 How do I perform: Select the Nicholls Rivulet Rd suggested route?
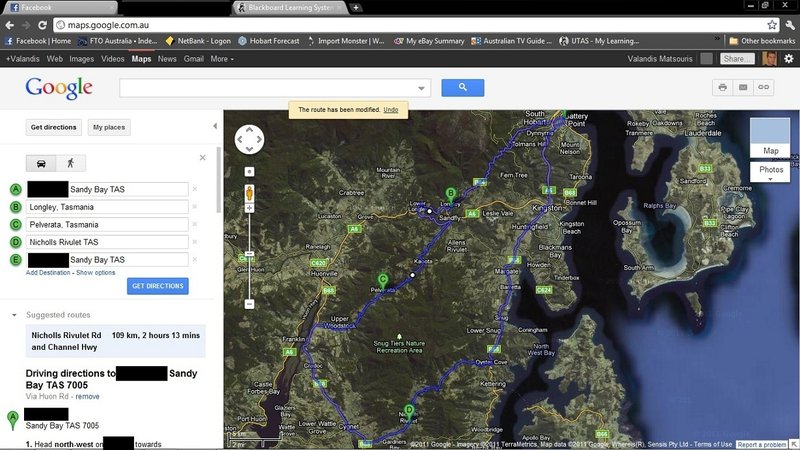(x=116, y=341)
